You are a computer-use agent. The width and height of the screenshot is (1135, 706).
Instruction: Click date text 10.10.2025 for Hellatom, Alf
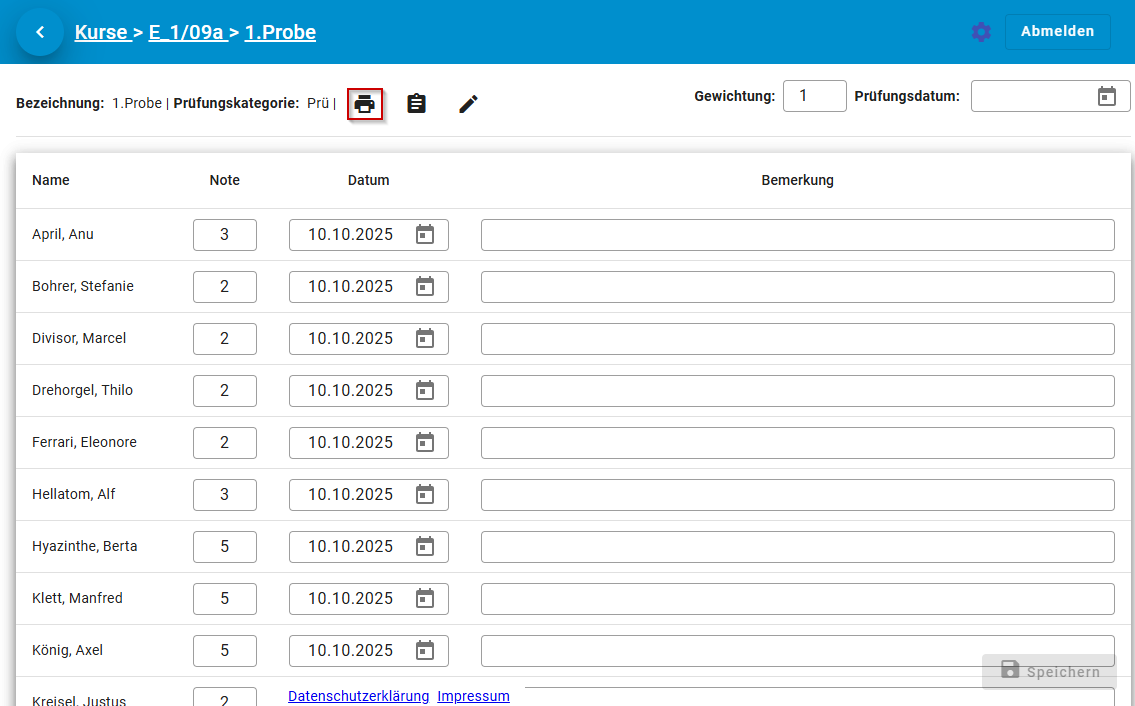(x=350, y=495)
